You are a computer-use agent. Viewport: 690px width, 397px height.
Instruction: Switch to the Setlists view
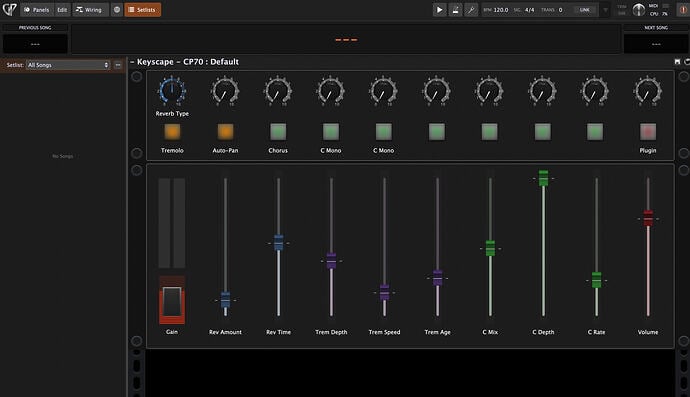tap(142, 10)
